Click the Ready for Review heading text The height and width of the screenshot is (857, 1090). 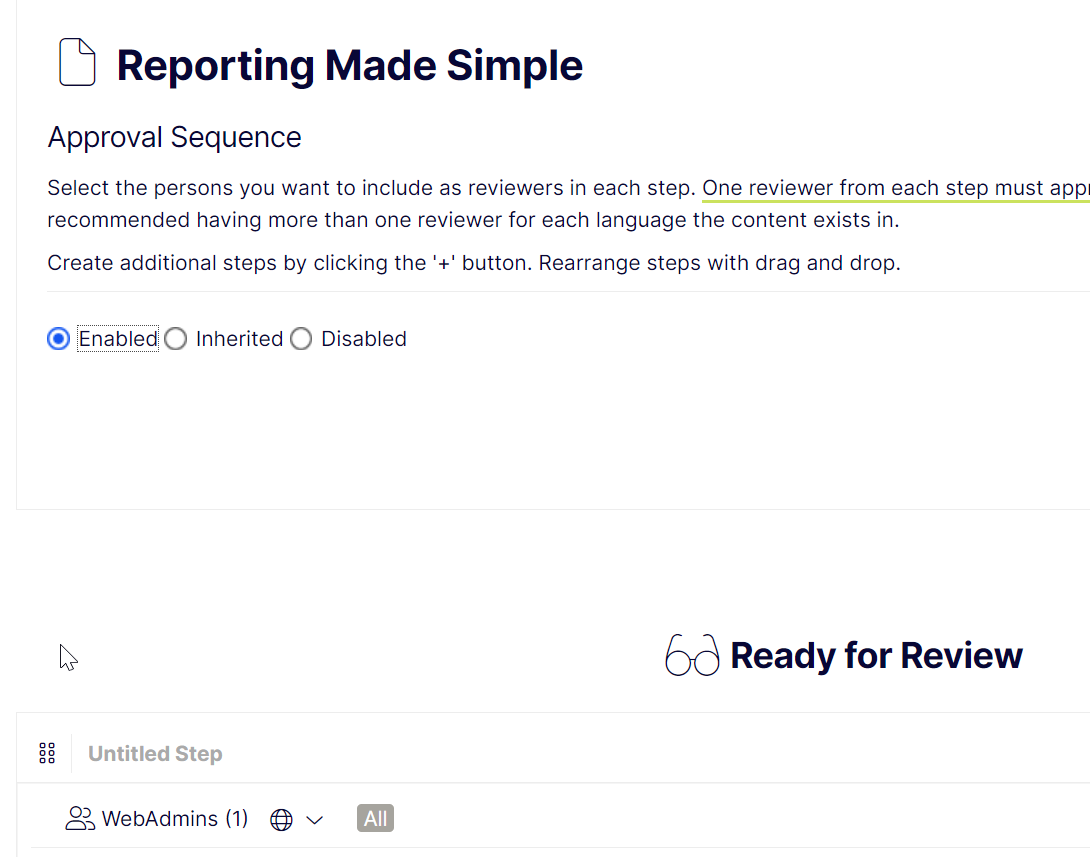pos(876,656)
